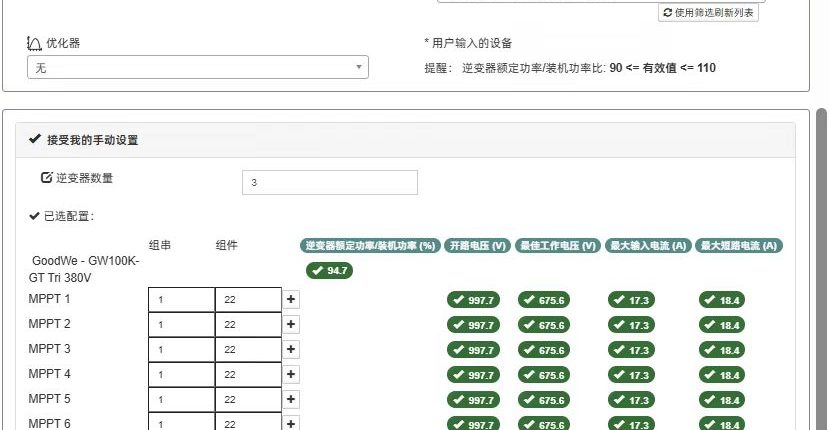Click the edit icon next to 逆变器数量
Screen dimensions: 829x430
coord(47,178)
